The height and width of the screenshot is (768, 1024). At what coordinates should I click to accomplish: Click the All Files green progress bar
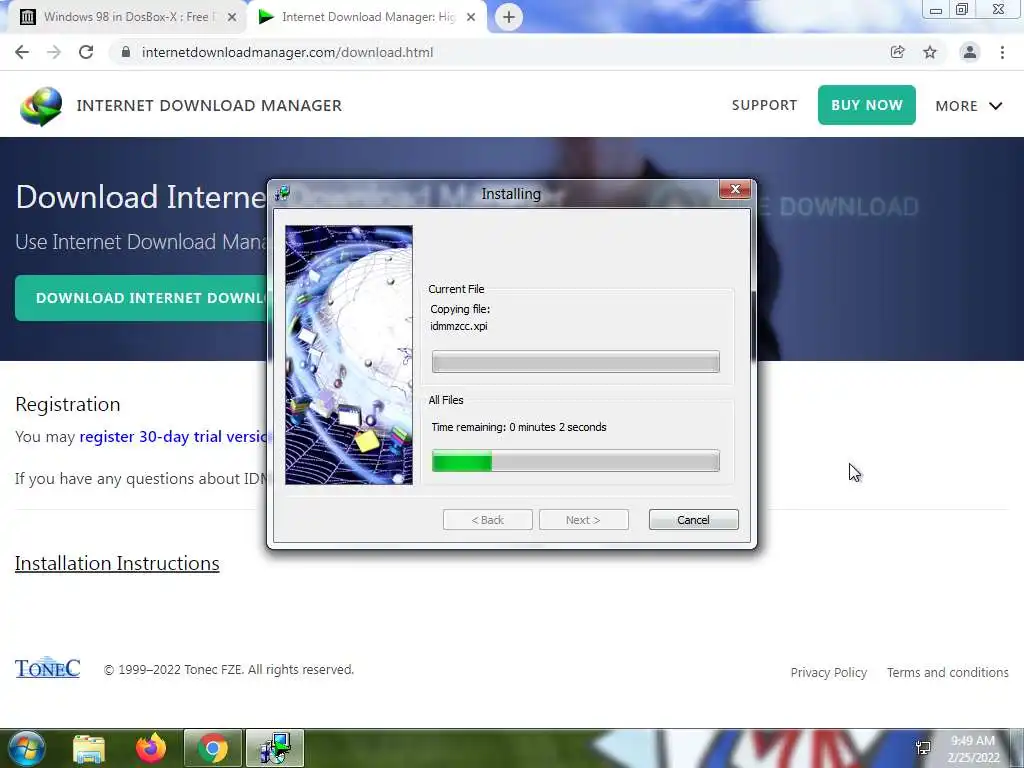[x=575, y=461]
